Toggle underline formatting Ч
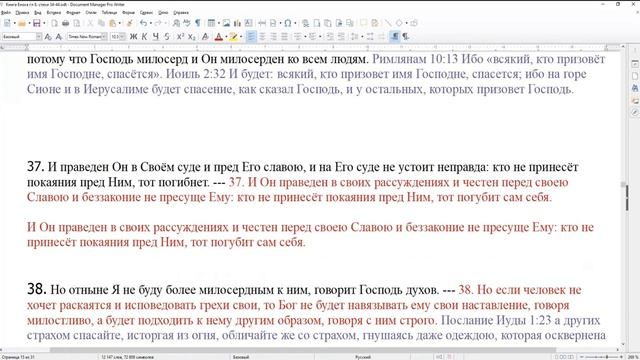The height and width of the screenshot is (360, 640). [156, 37]
